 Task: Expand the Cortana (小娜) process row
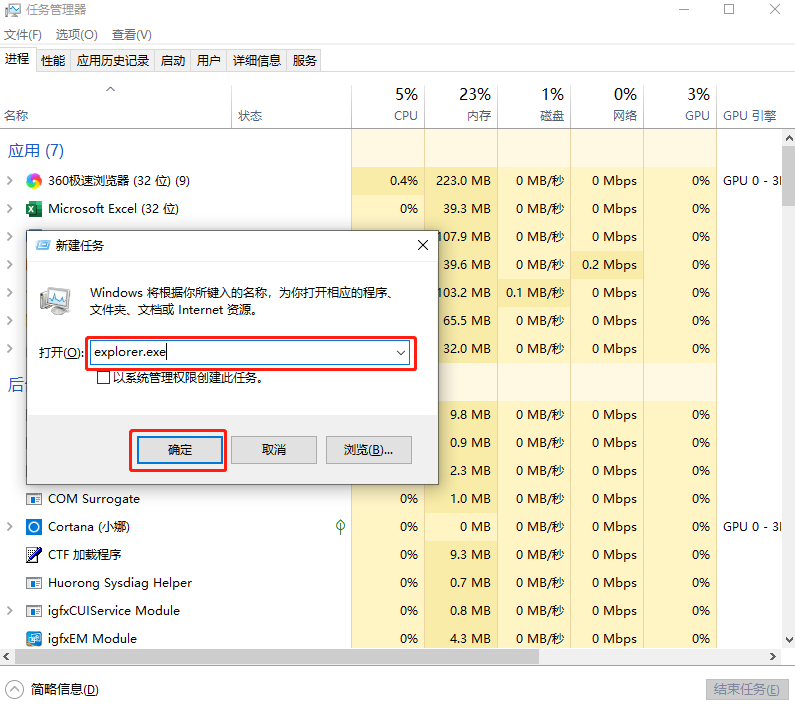click(x=10, y=527)
